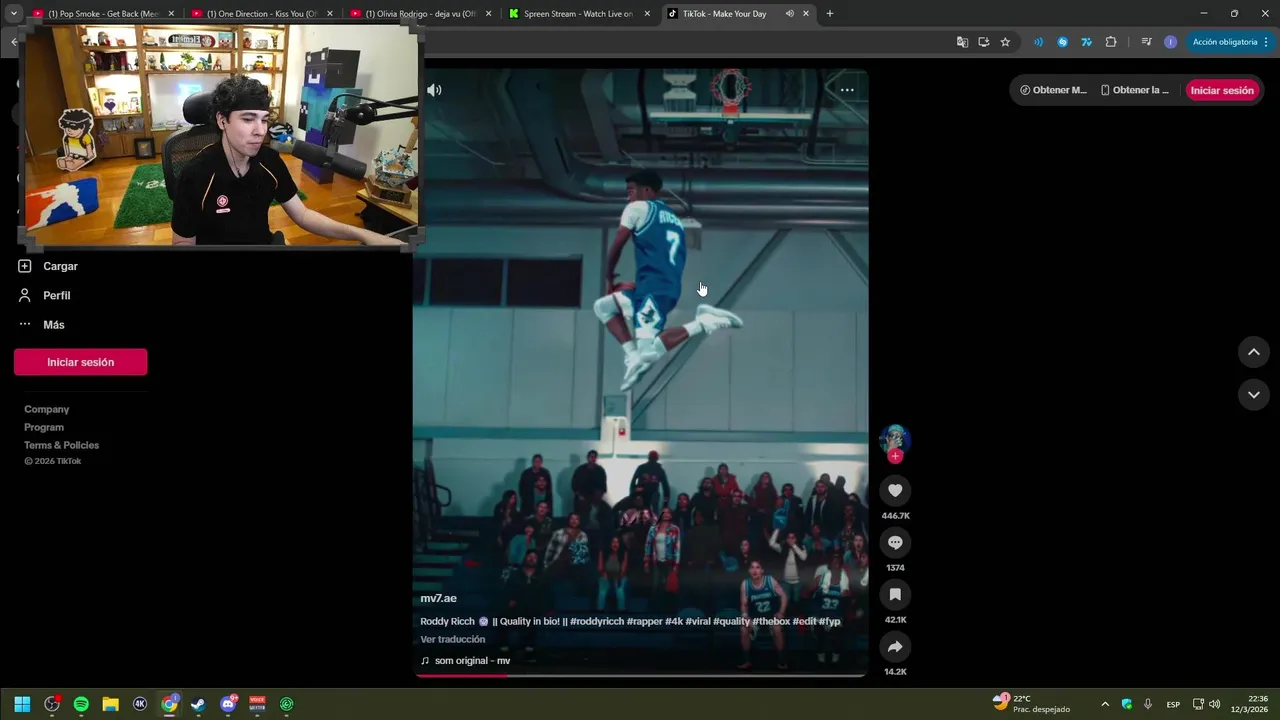Save video with the bookmark icon
Viewport: 1280px width, 720px height.
pos(895,594)
